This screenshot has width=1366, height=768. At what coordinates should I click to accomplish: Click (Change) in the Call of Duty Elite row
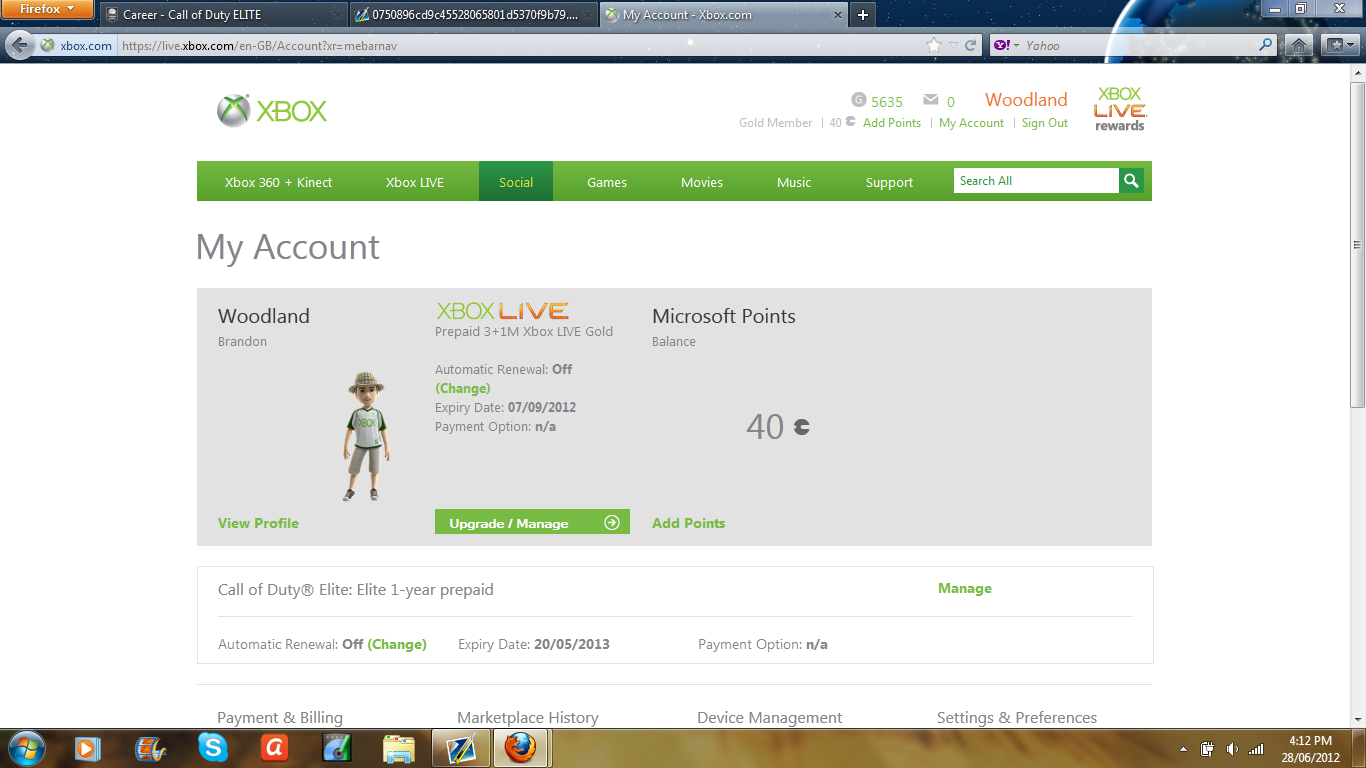(x=397, y=644)
